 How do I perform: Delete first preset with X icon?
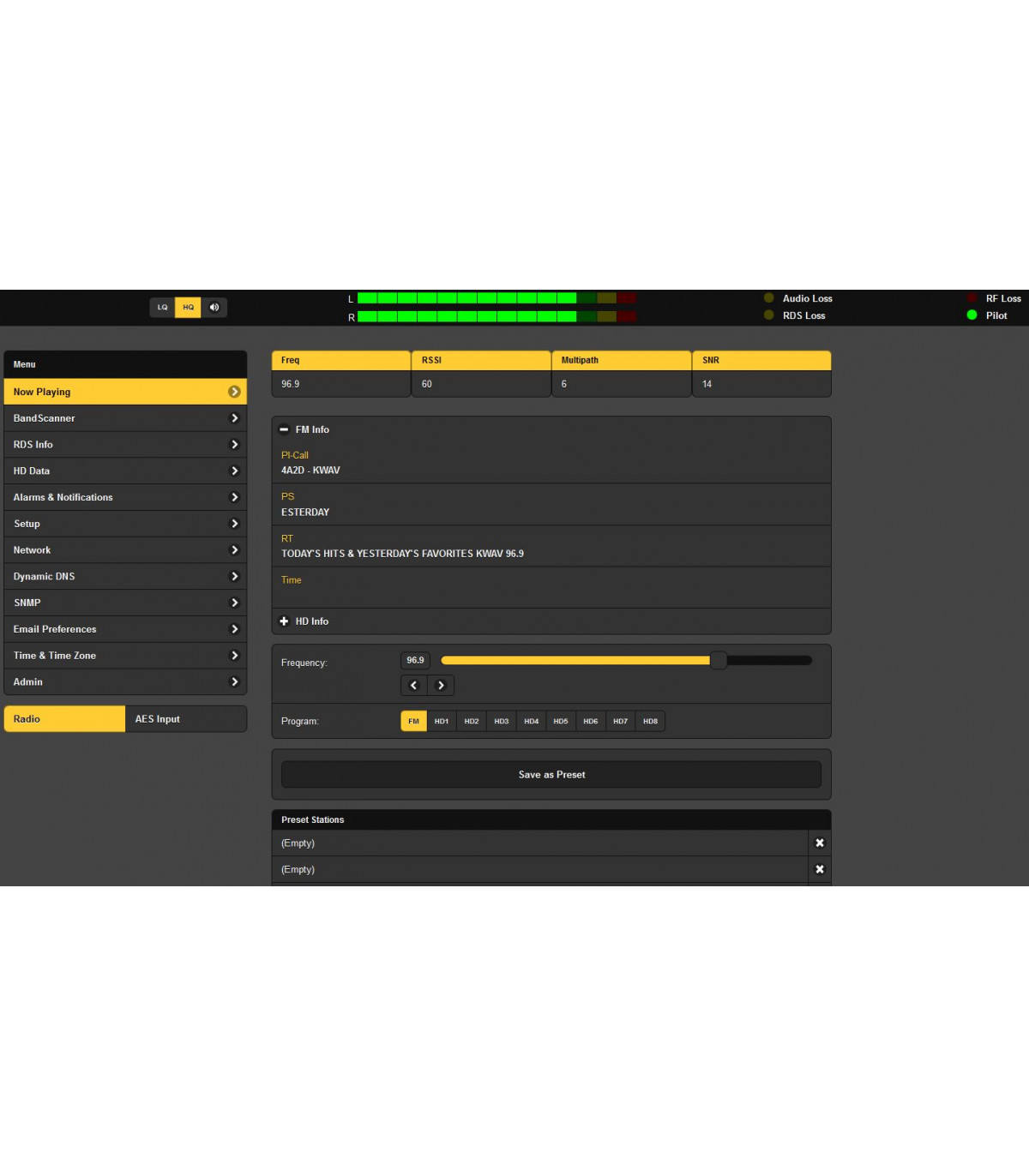pyautogui.click(x=819, y=843)
